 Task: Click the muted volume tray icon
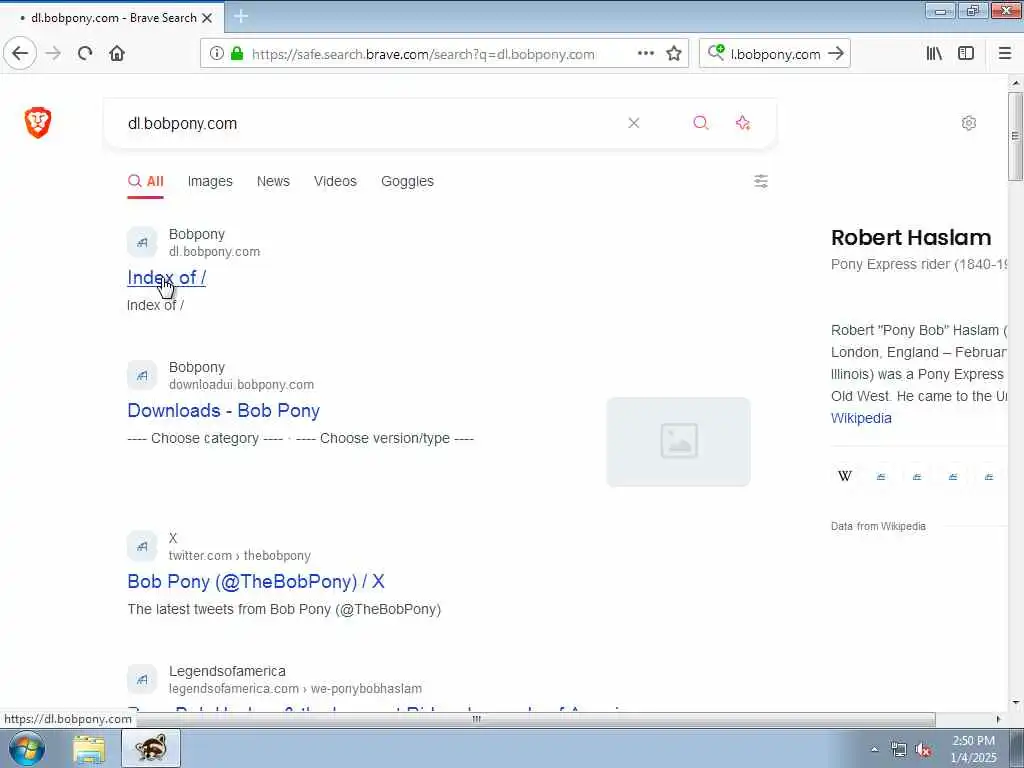click(923, 750)
